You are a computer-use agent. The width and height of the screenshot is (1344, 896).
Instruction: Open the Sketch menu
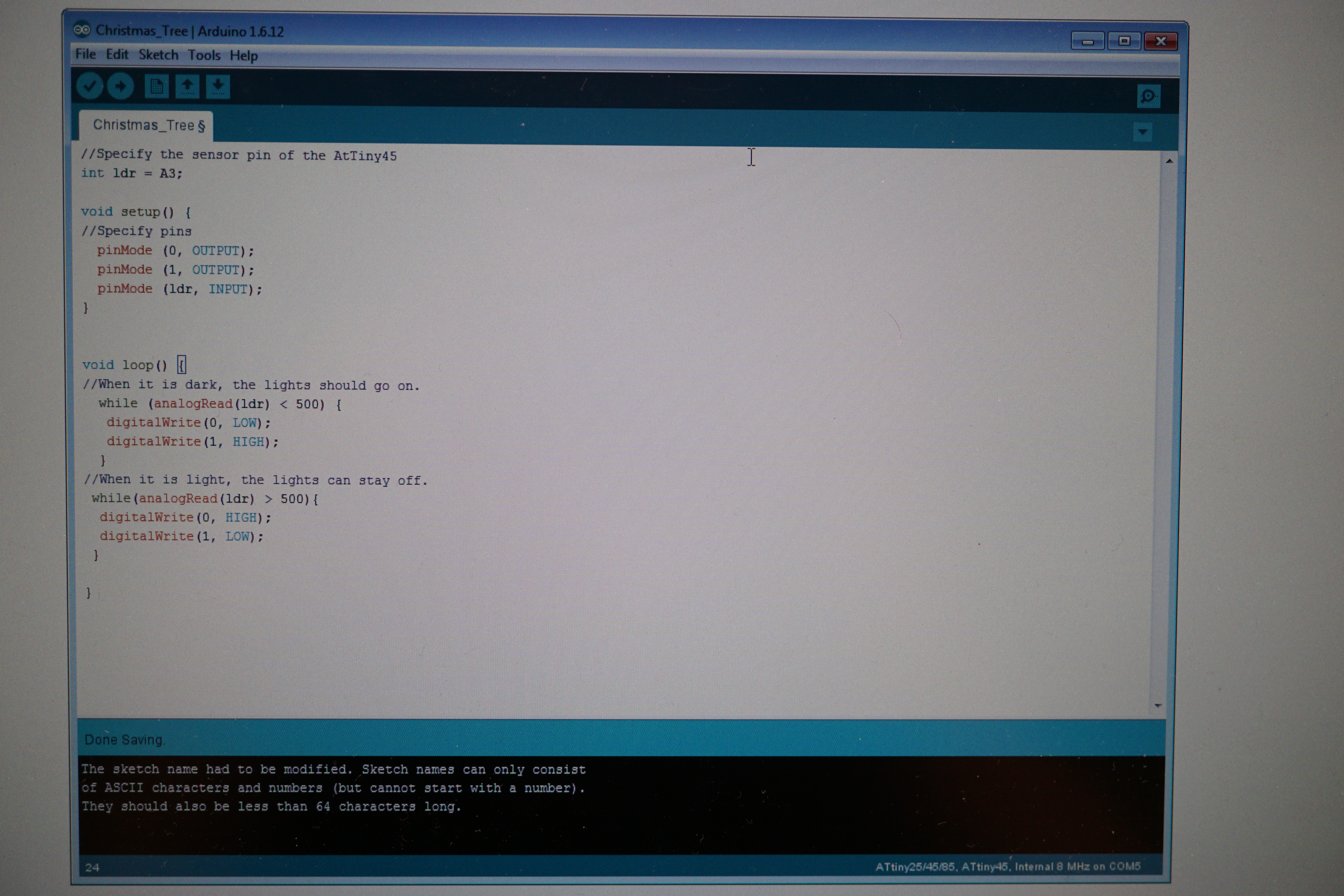tap(158, 55)
